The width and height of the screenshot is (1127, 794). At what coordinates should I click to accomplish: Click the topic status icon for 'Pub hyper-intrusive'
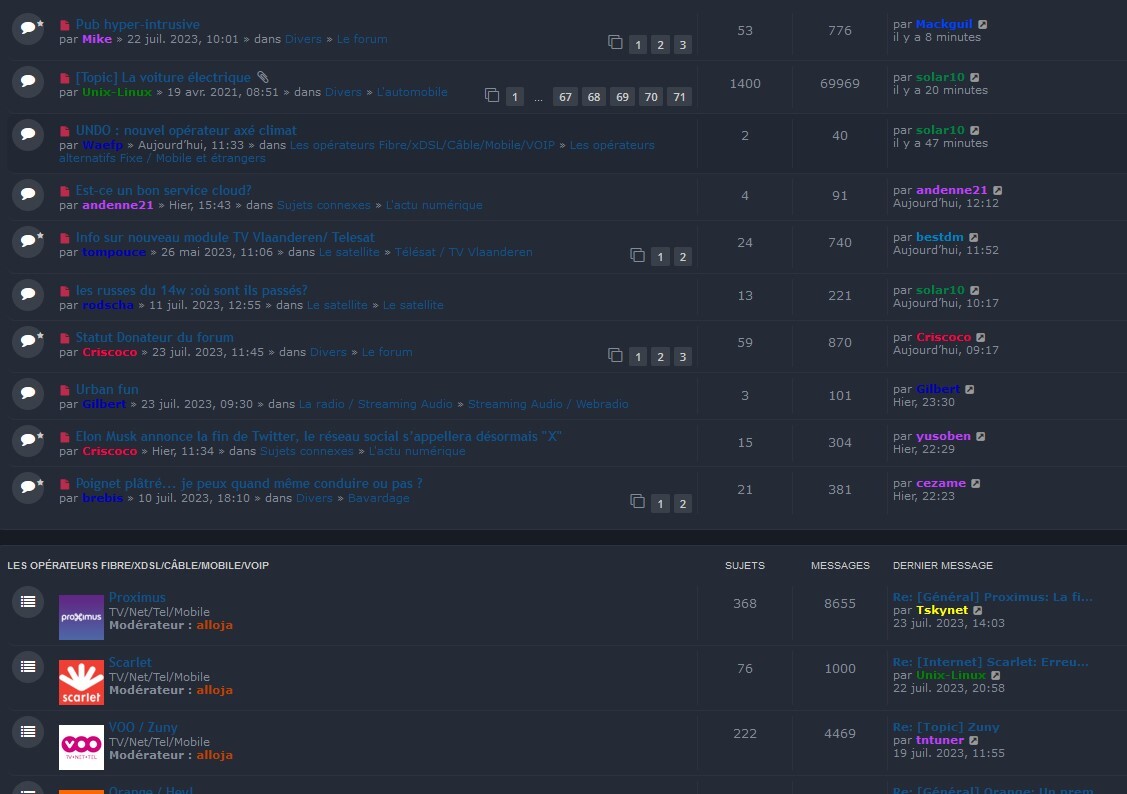coord(28,29)
